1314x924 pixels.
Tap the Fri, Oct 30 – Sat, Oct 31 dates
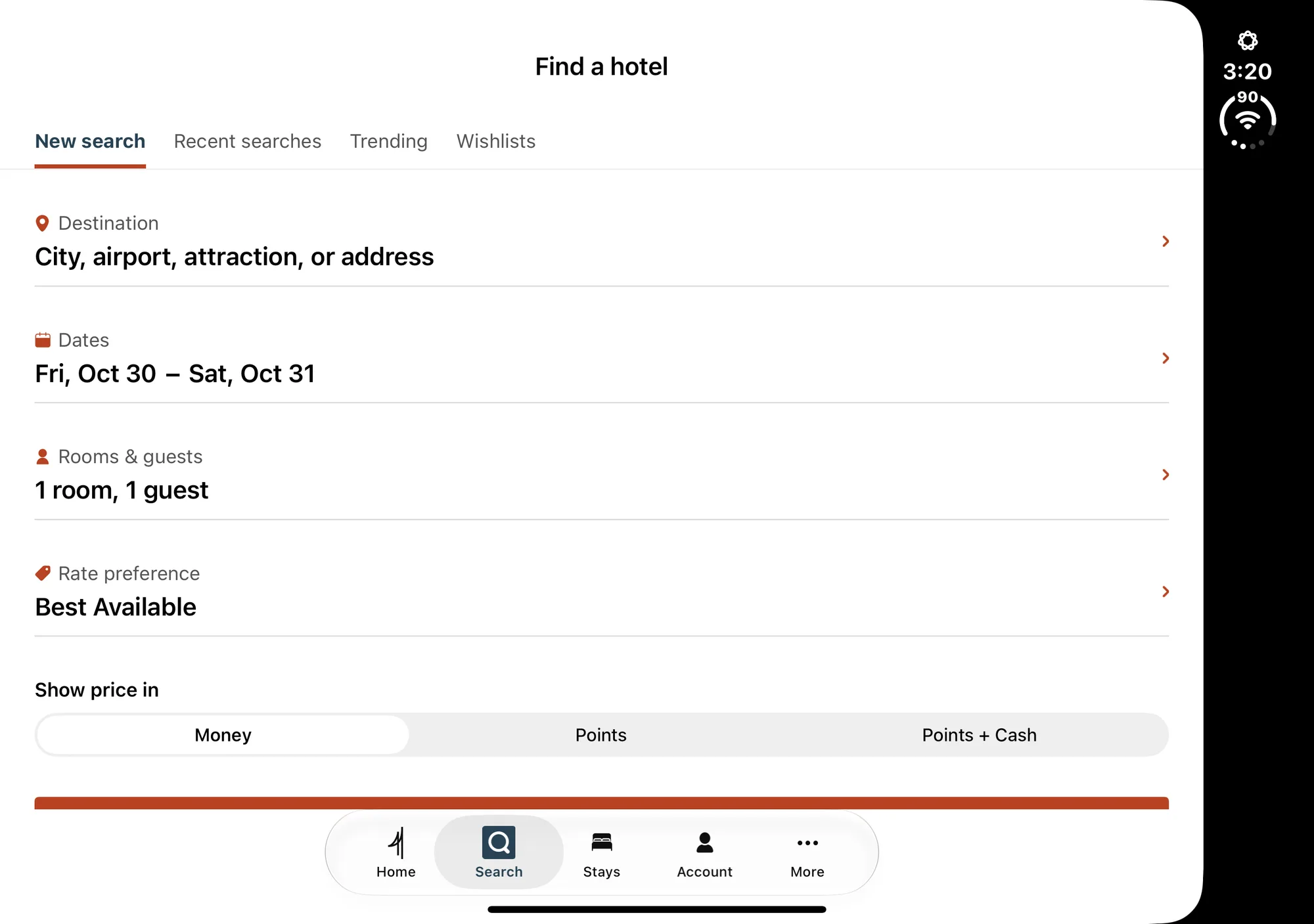point(175,374)
